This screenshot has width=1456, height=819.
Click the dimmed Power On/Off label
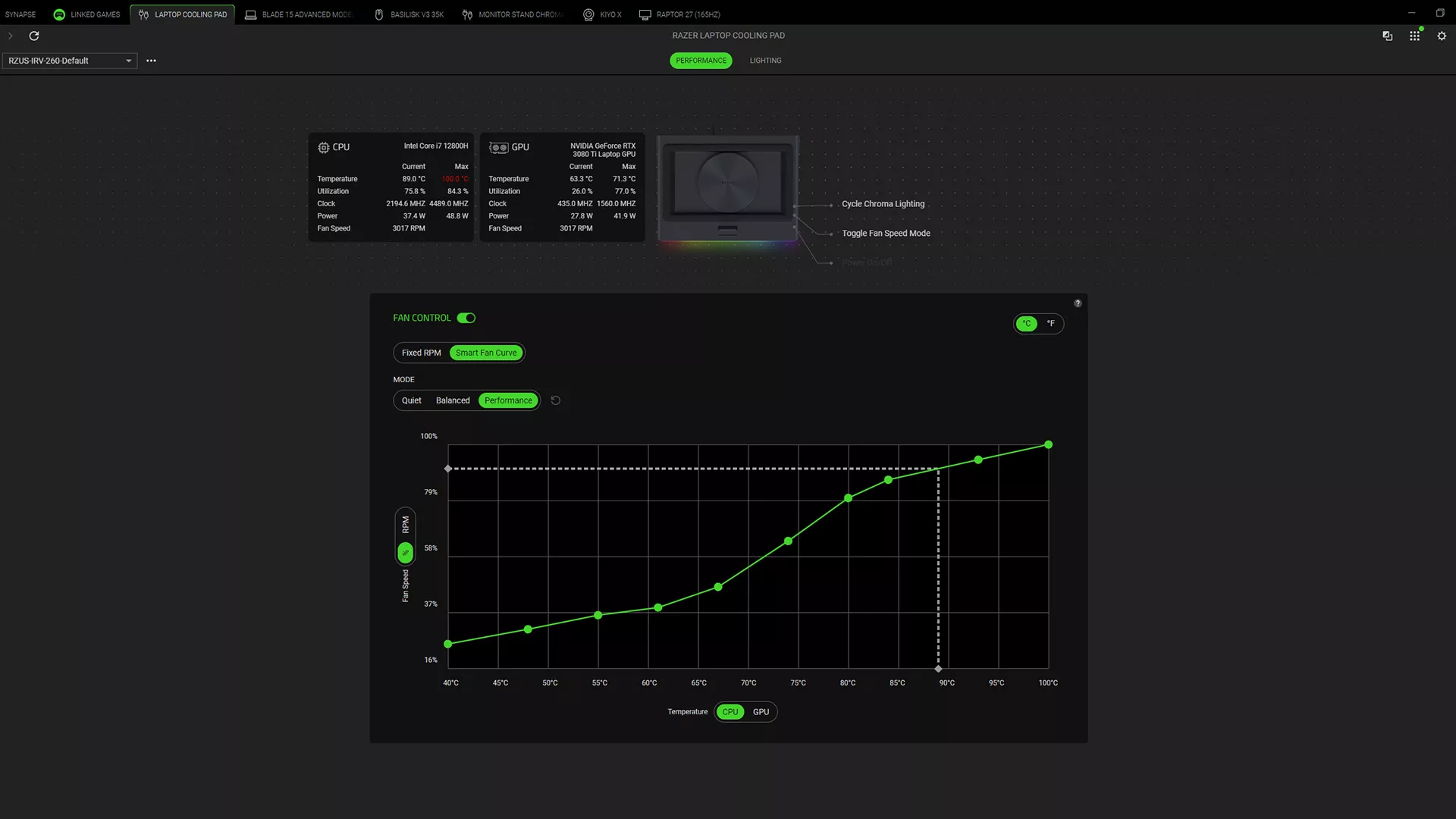coord(867,263)
